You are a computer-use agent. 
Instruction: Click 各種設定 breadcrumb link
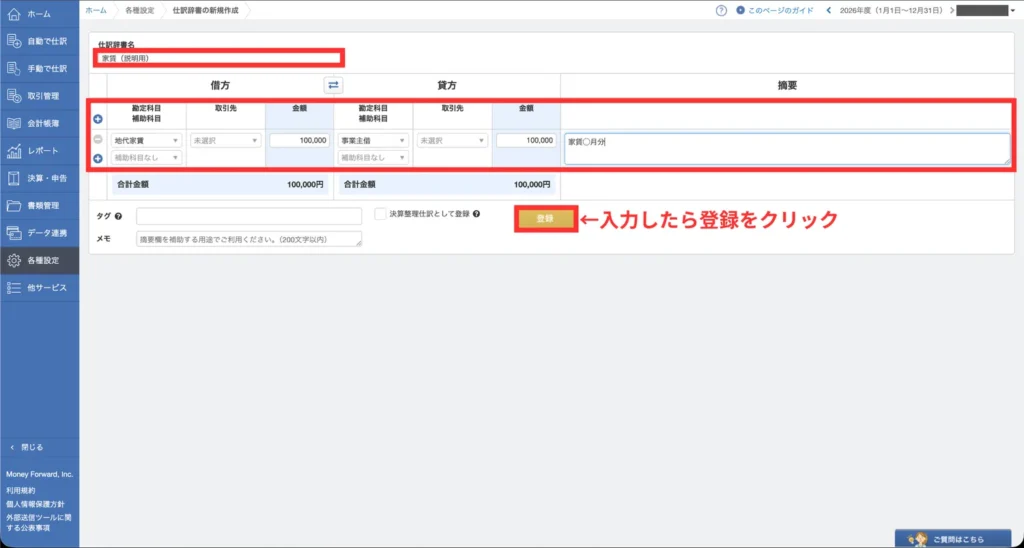pos(140,10)
